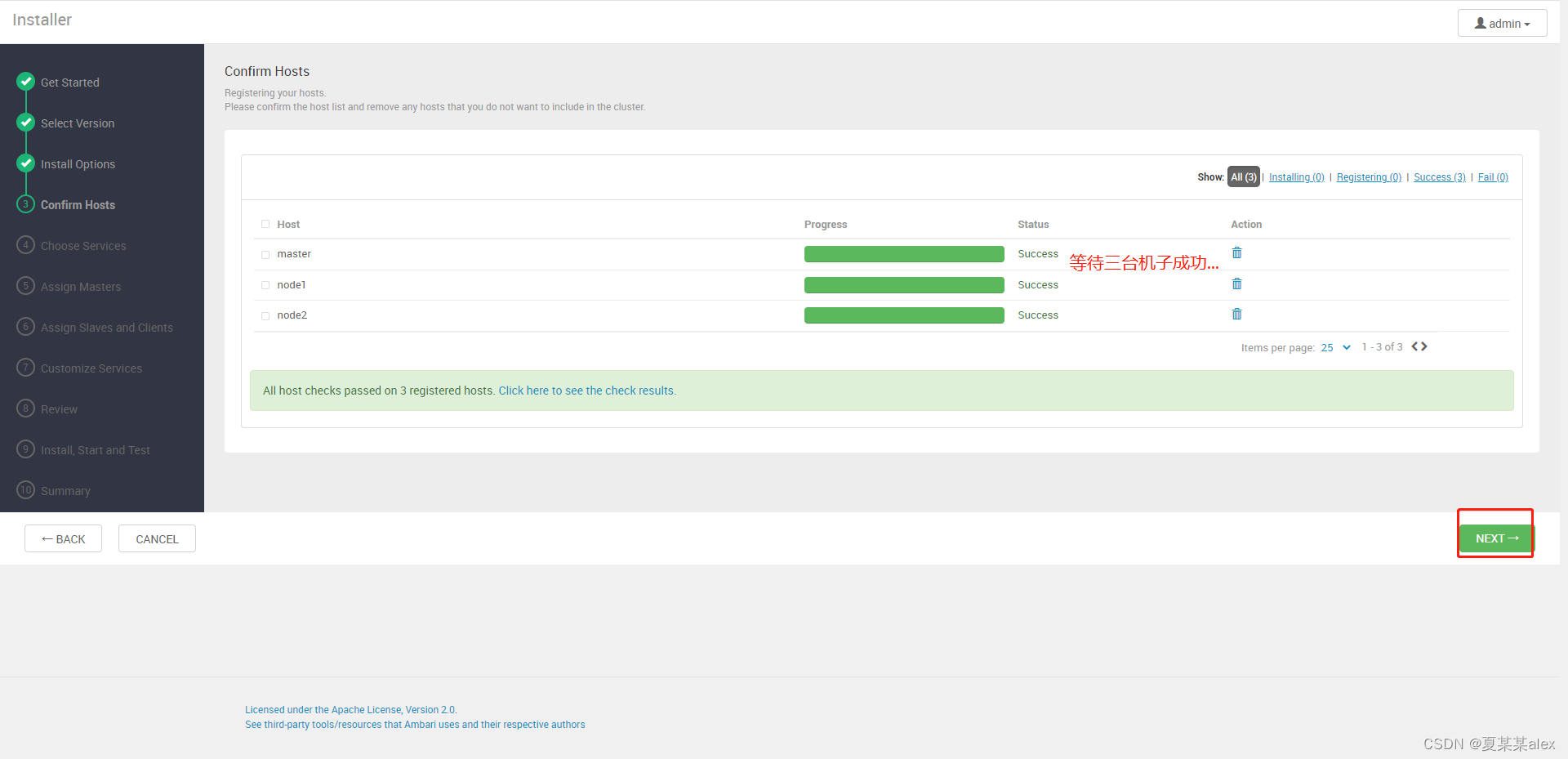Click the node1 host progress bar
Viewport: 1568px width, 759px height.
click(904, 285)
